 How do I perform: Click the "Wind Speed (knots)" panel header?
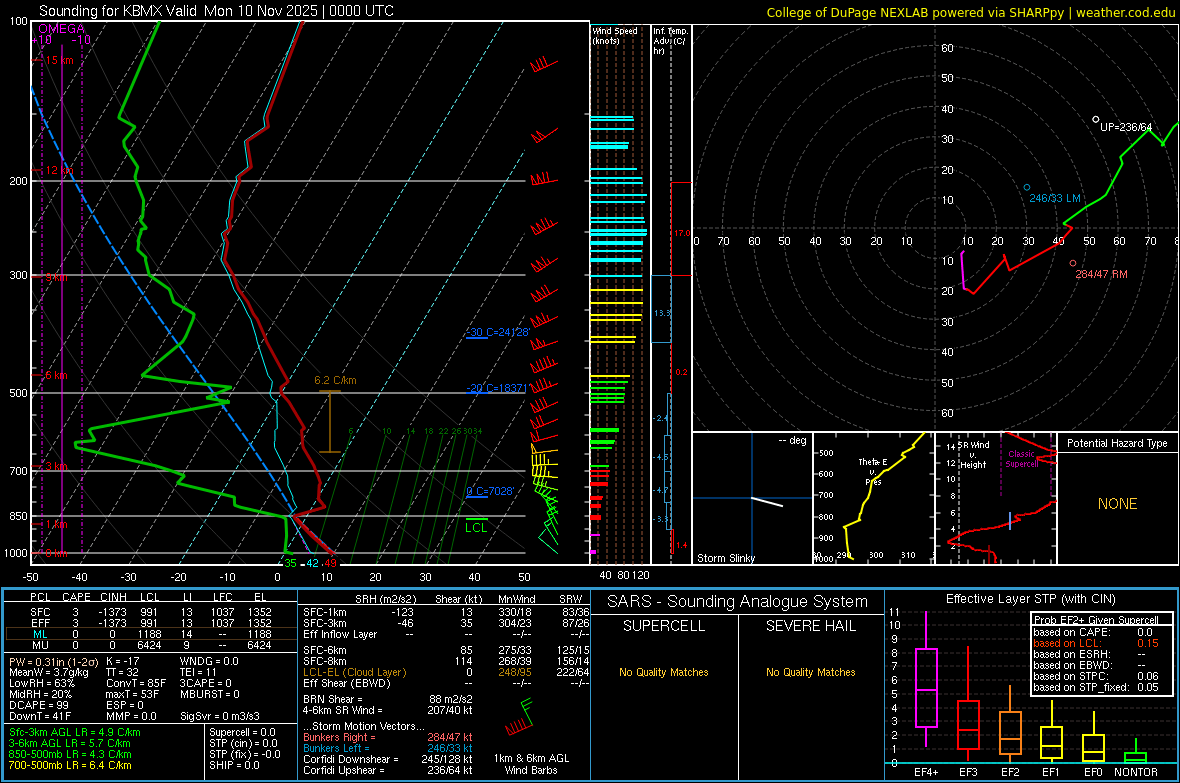pyautogui.click(x=615, y=35)
